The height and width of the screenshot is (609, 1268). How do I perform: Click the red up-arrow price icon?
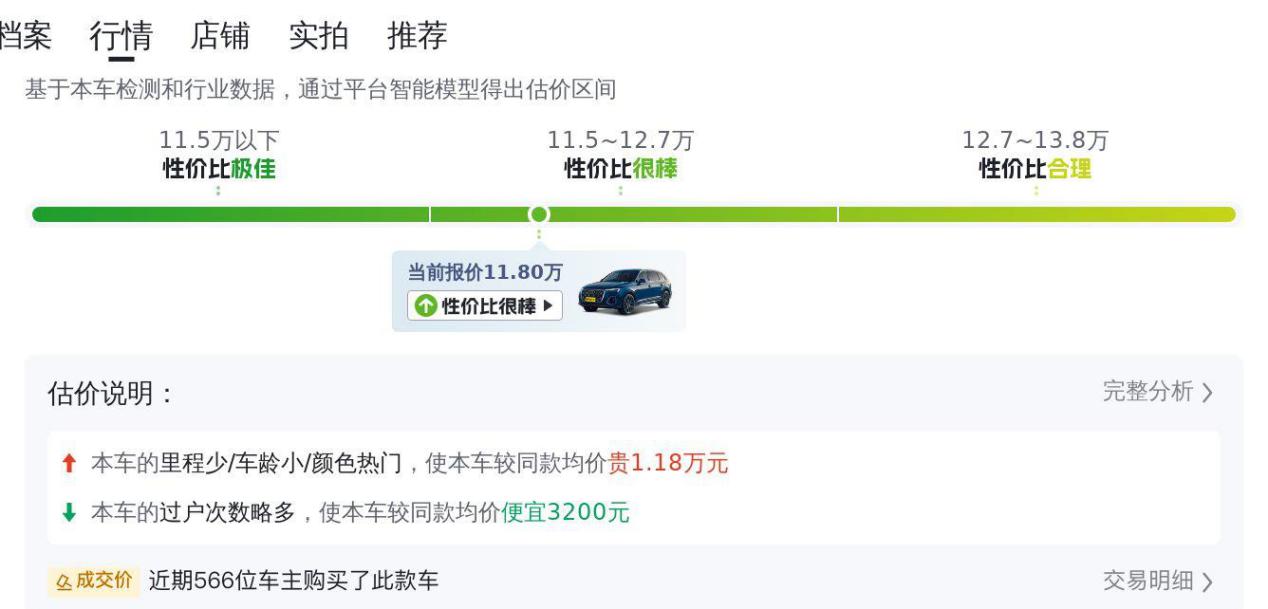(x=69, y=463)
